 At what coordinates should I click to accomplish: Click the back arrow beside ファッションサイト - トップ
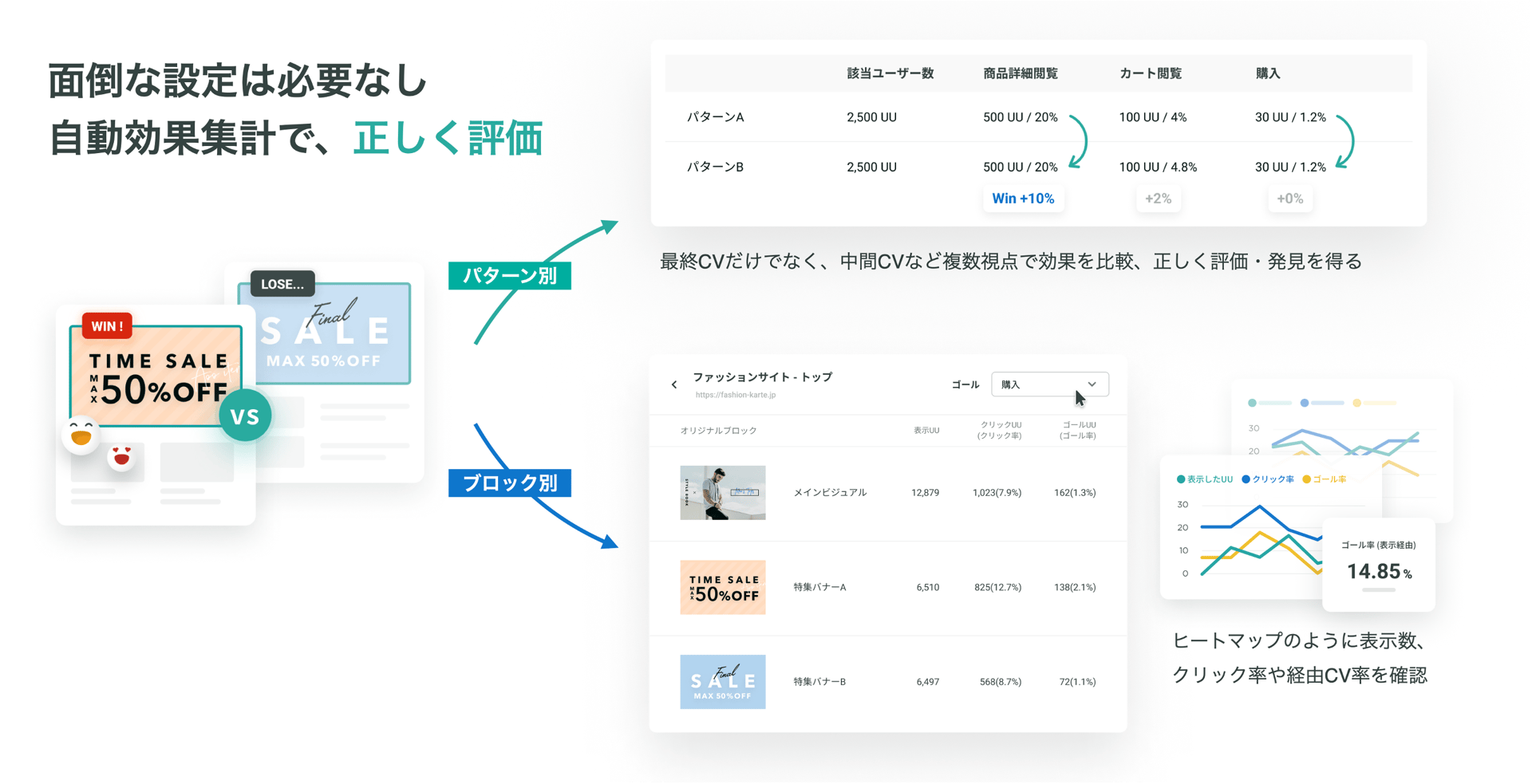pos(674,385)
